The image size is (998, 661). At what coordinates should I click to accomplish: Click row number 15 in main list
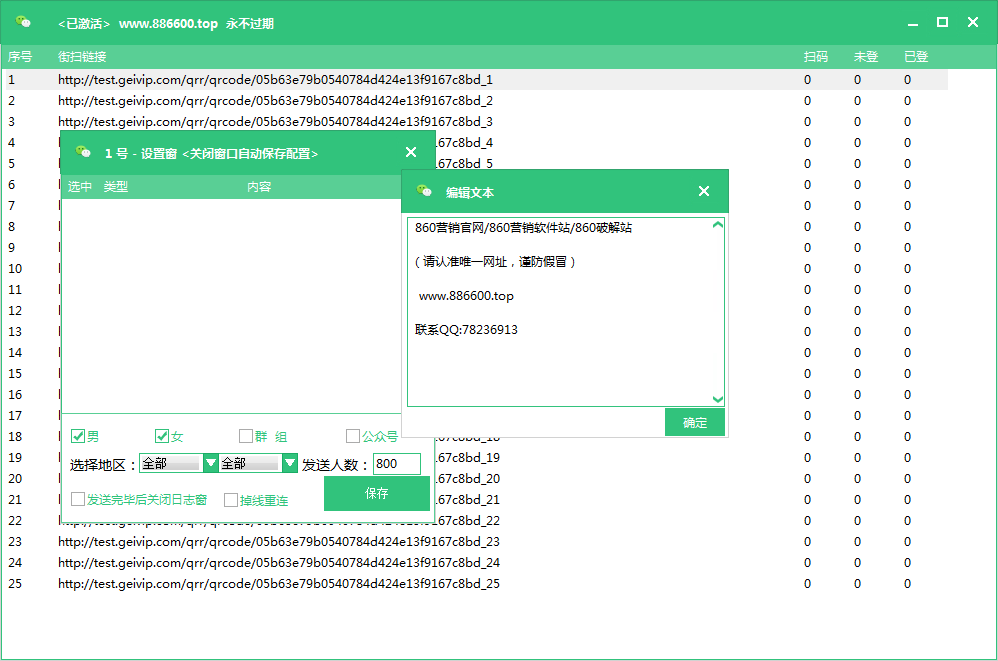pos(15,373)
